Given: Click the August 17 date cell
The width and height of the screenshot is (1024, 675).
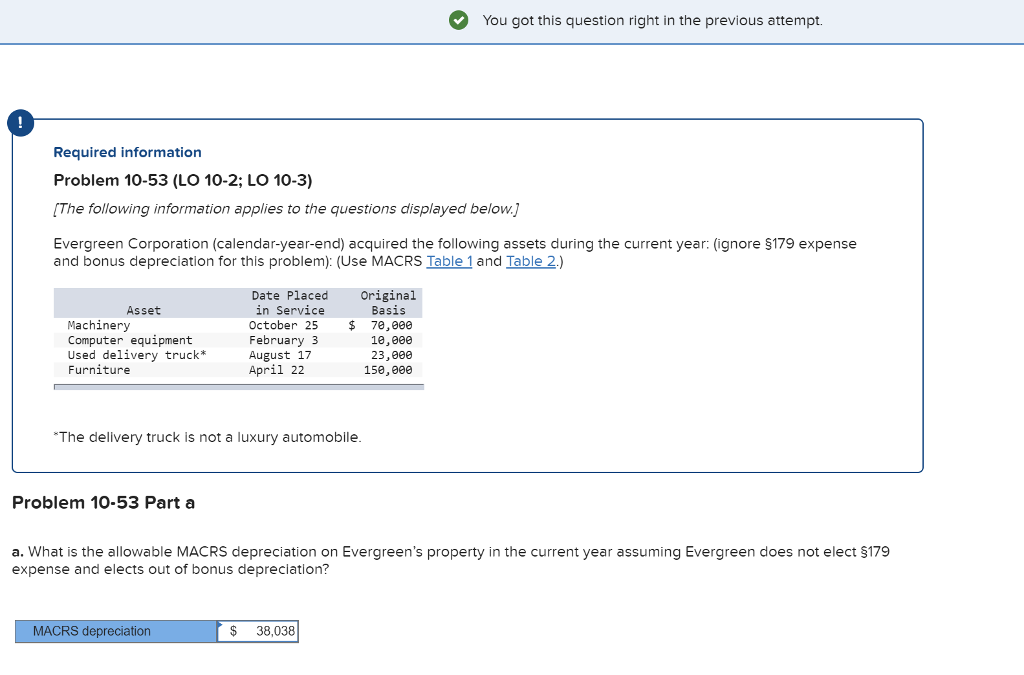Looking at the screenshot, I should coord(280,355).
